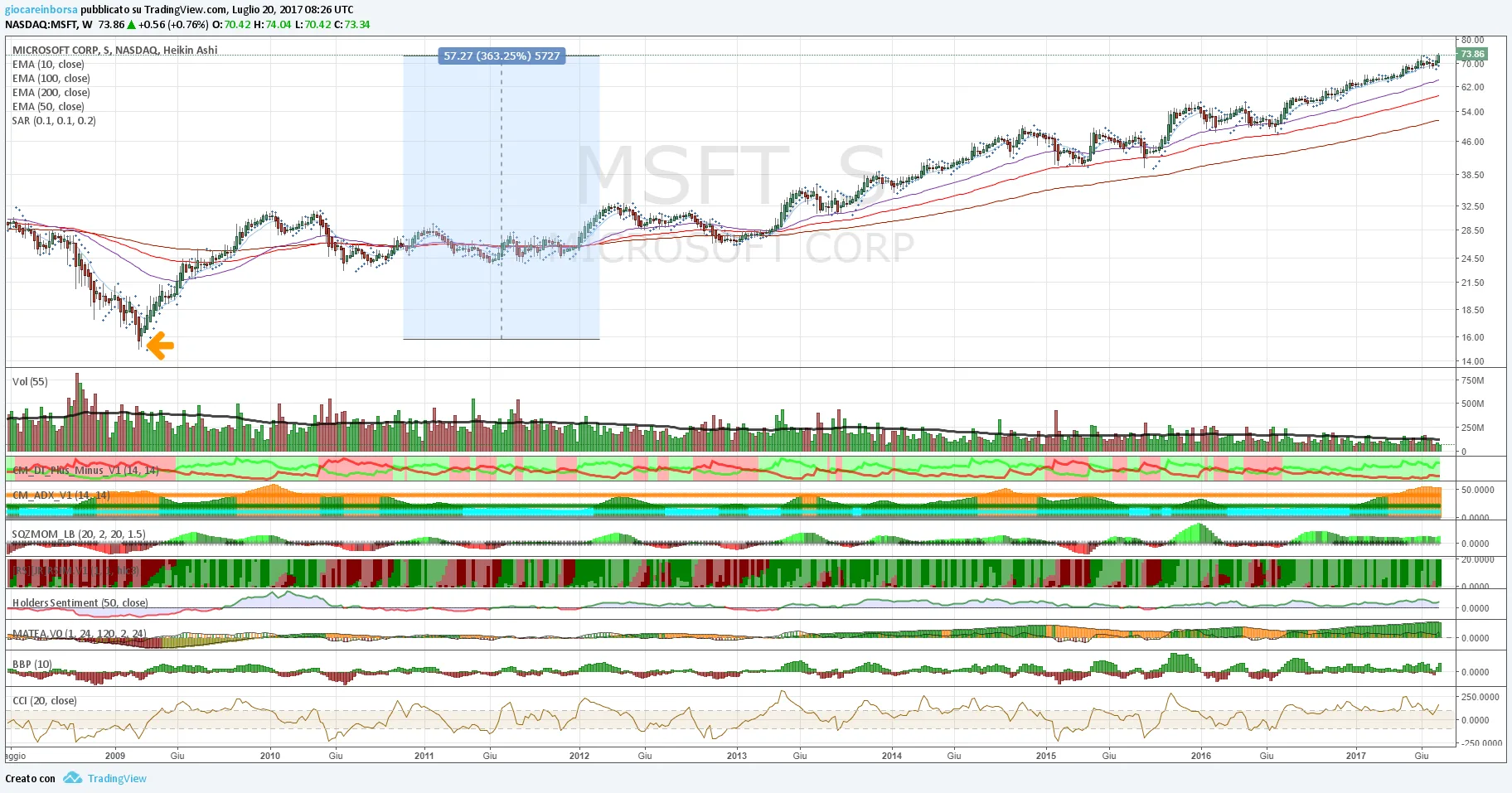Click 2016 on the time axis
This screenshot has height=793, width=1512.
tap(1201, 756)
